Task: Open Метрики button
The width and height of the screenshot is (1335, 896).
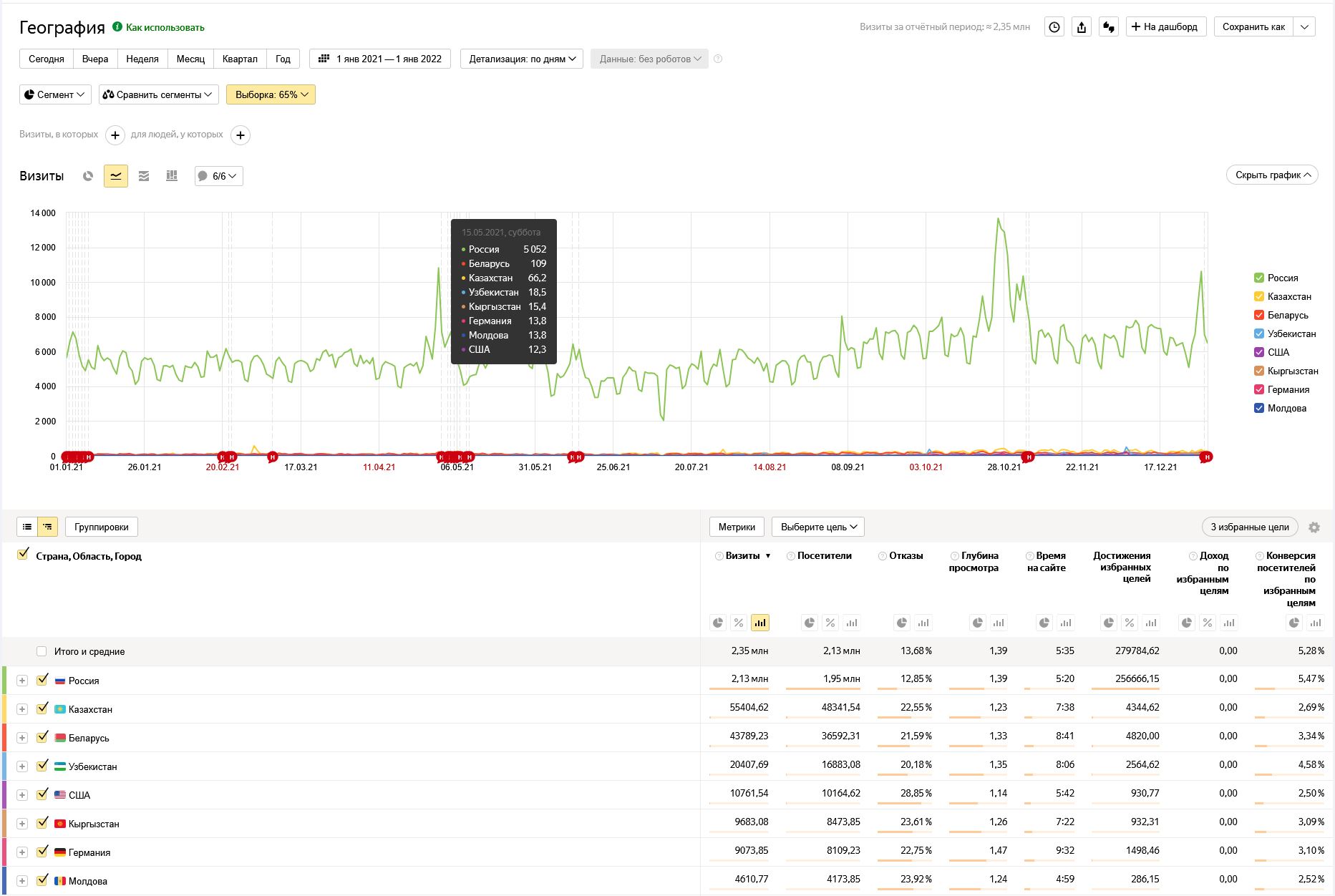Action: [737, 527]
